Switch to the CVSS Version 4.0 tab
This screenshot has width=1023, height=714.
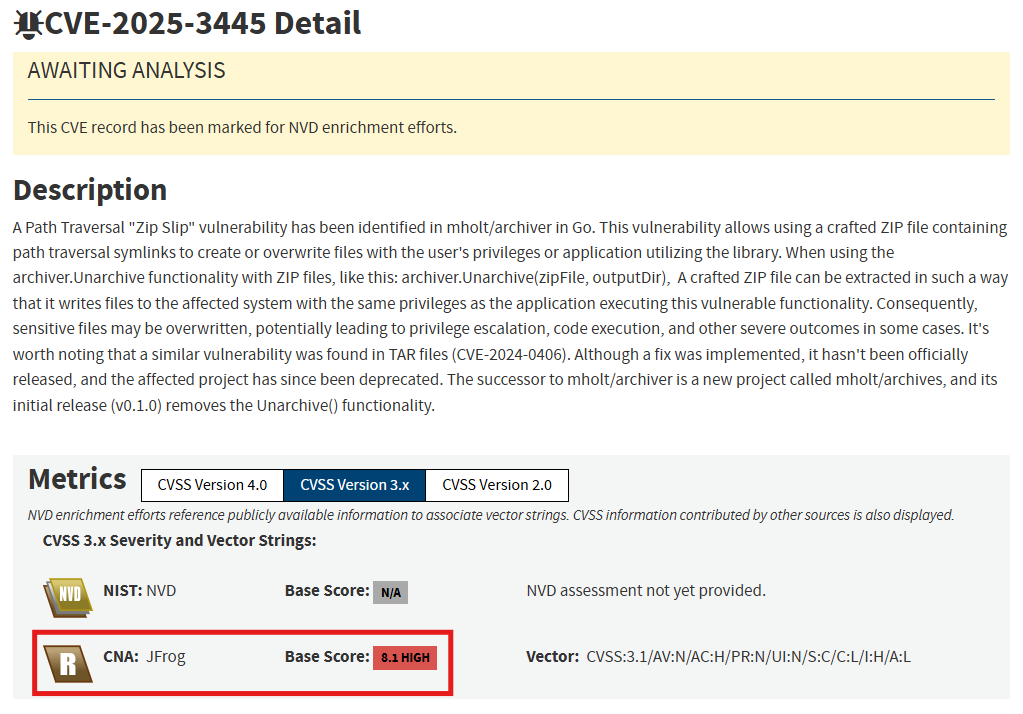coord(212,485)
